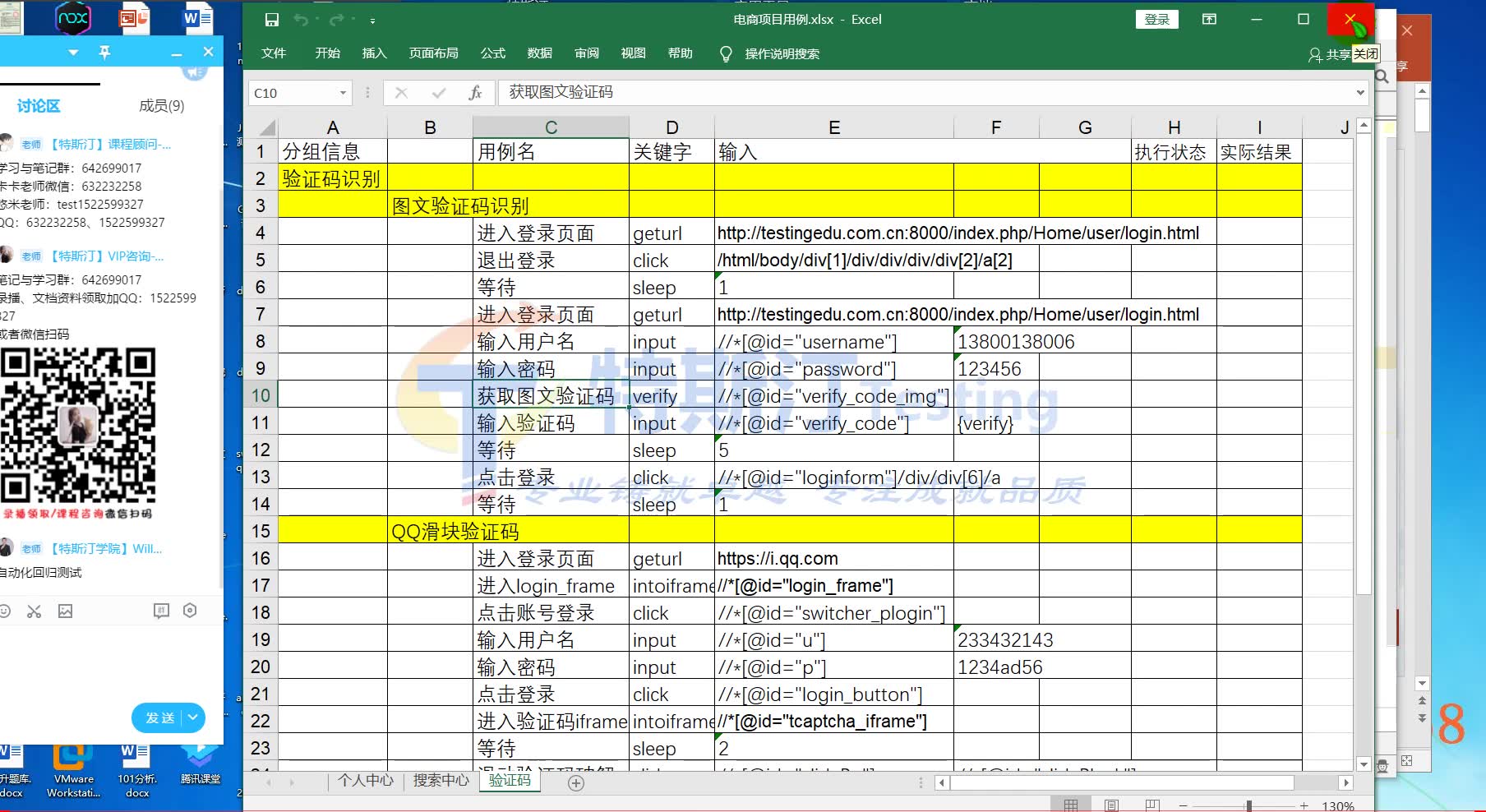Switch to Page Layout view icon
Screen dimensions: 1486x812
pos(1111,805)
